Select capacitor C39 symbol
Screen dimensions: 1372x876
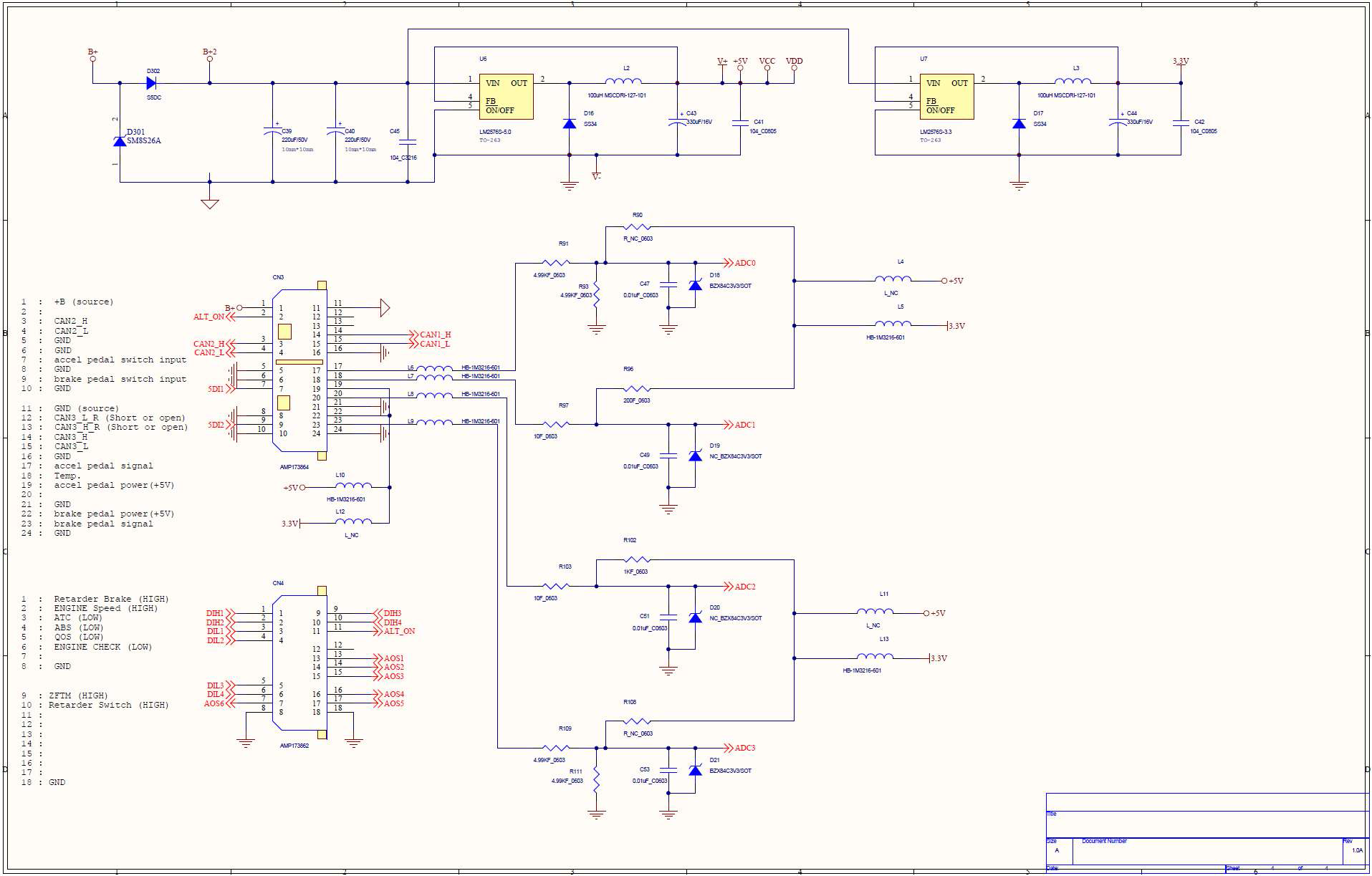point(272,131)
